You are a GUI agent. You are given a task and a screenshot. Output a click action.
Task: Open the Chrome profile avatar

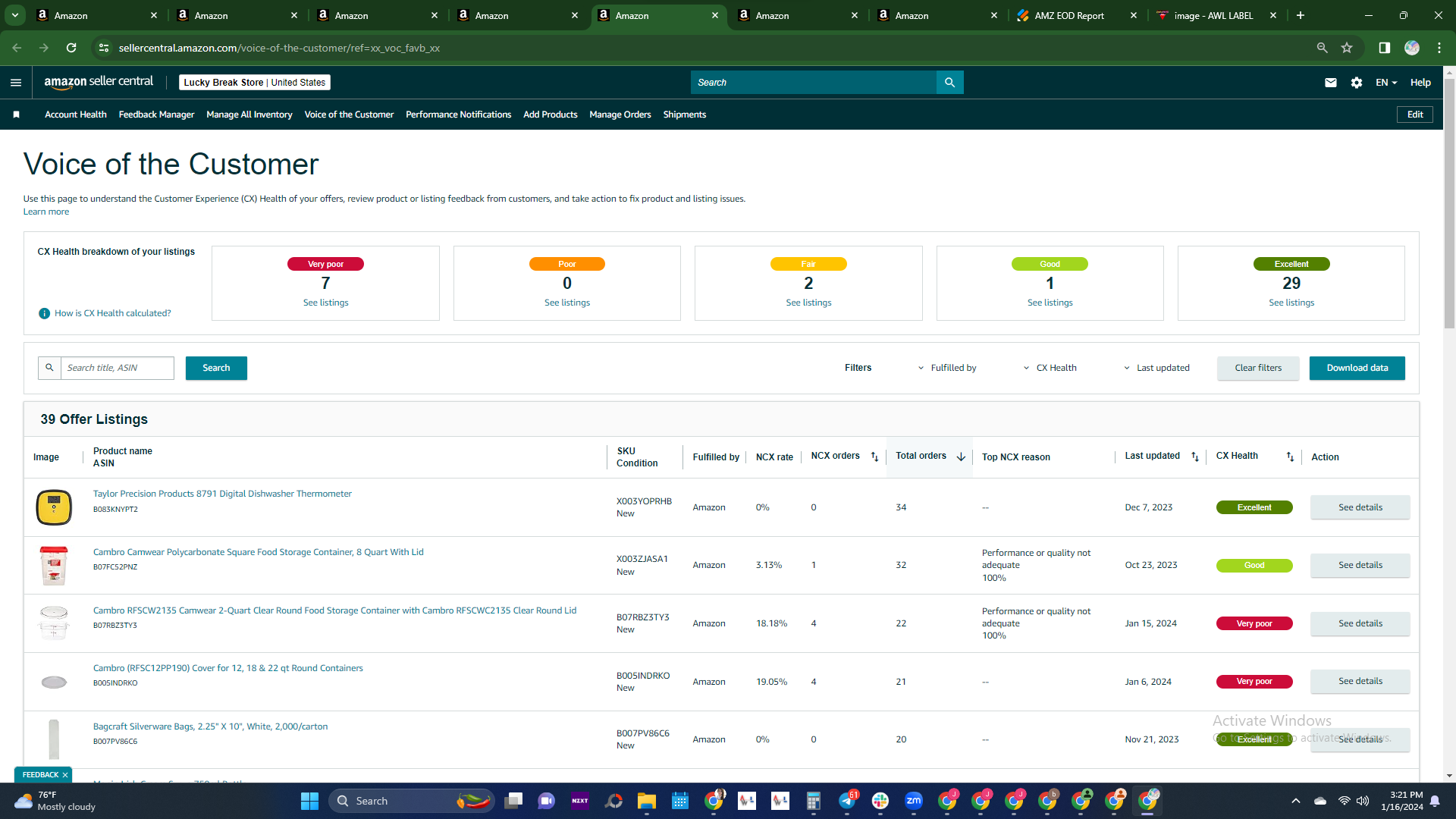tap(1412, 48)
